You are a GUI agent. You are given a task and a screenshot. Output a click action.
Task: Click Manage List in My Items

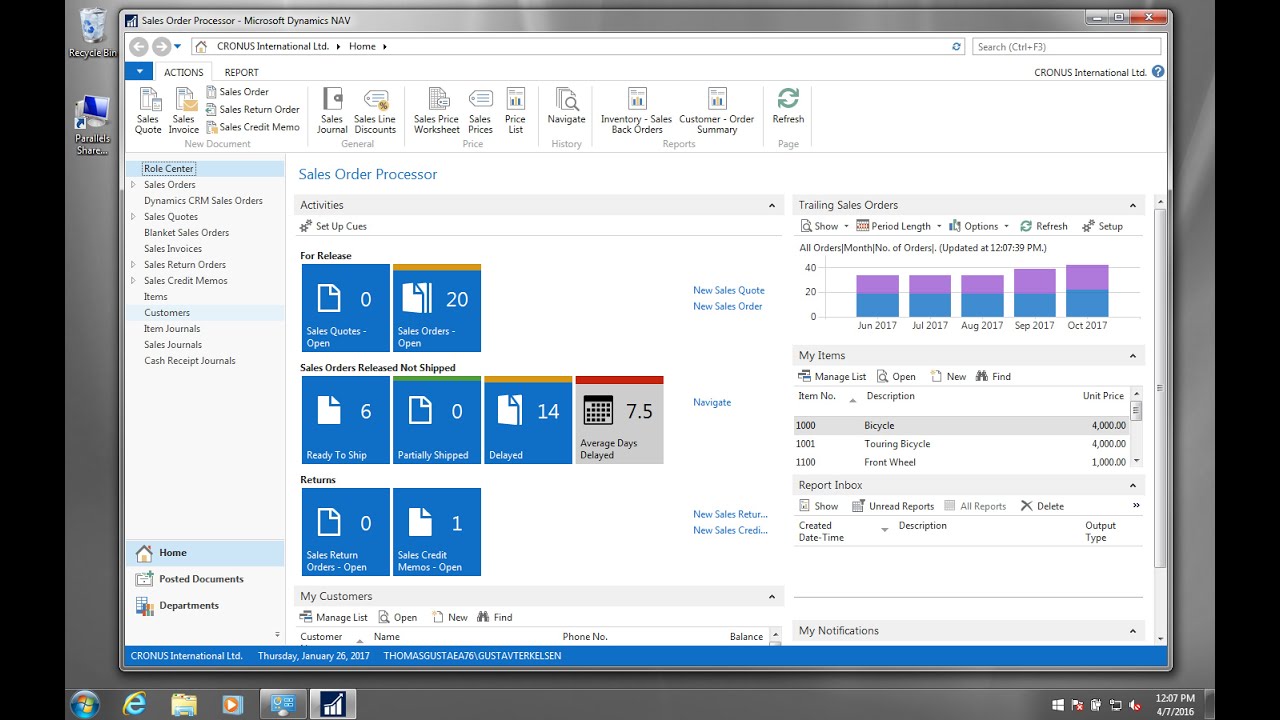(x=833, y=377)
